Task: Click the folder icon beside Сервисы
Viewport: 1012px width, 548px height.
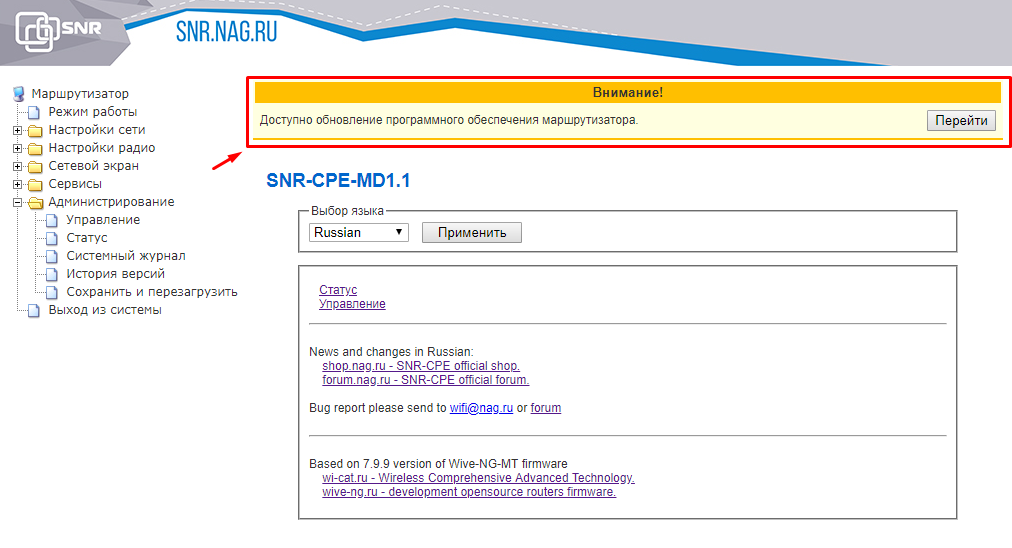Action: [x=35, y=185]
